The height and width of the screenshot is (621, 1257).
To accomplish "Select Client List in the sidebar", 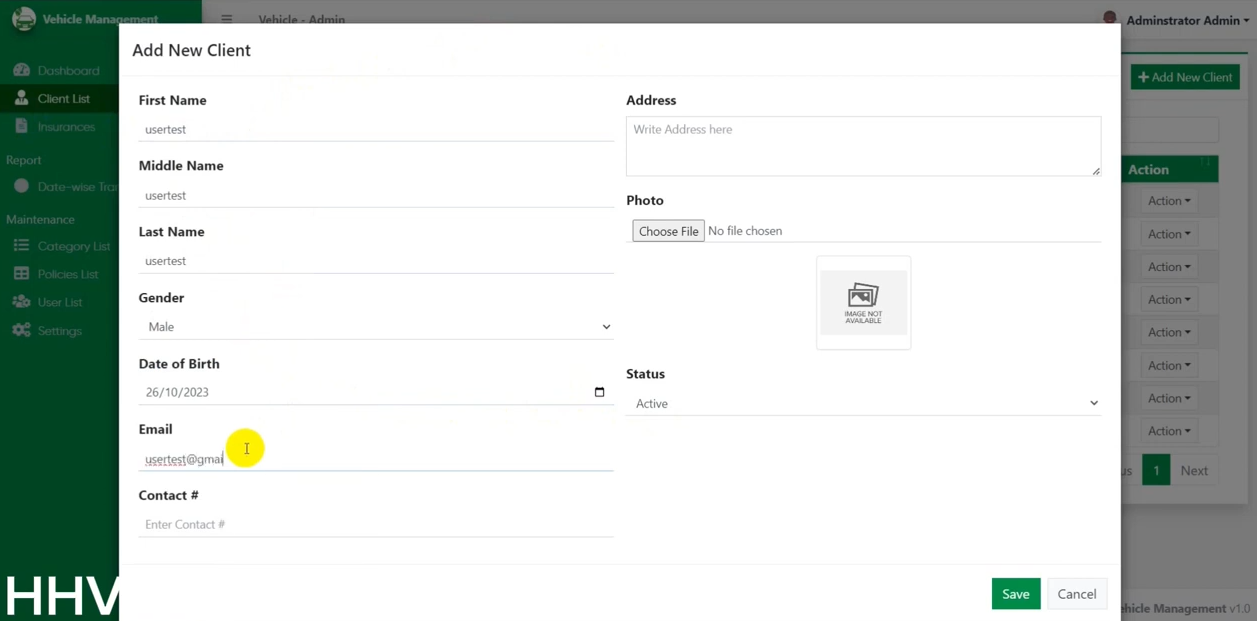I will [63, 99].
